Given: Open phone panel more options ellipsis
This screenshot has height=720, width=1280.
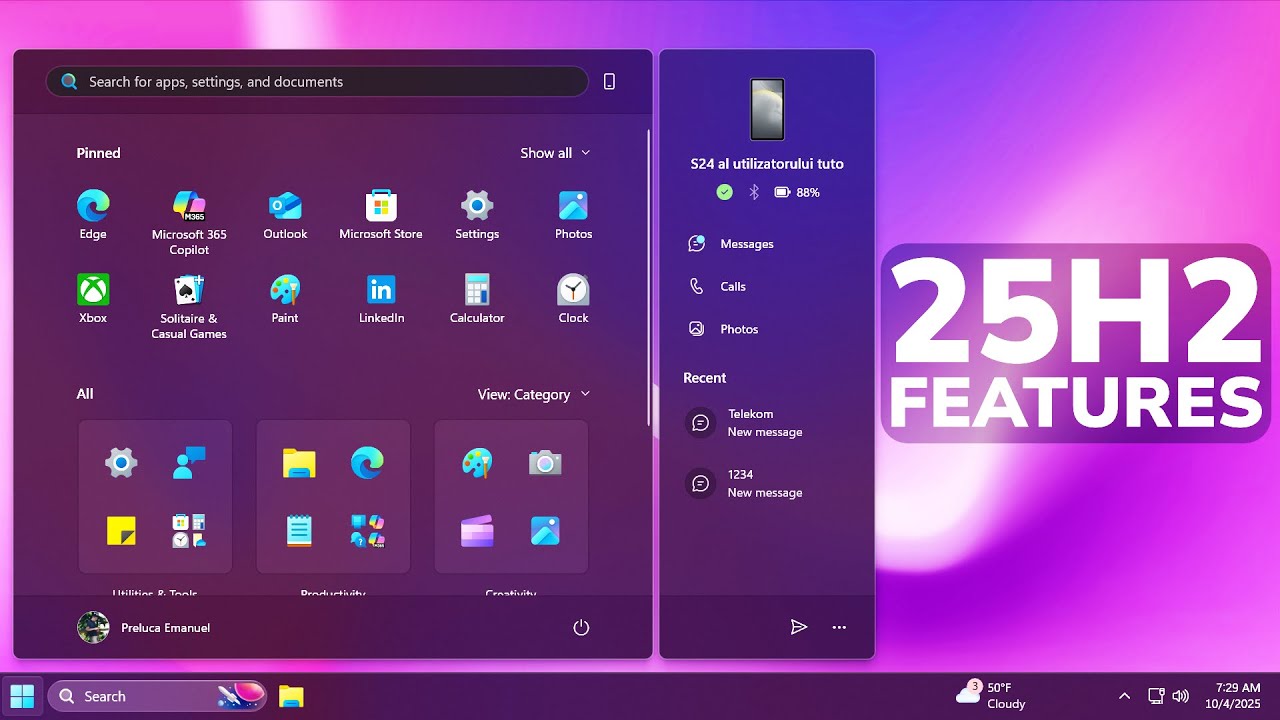Looking at the screenshot, I should click(x=839, y=627).
